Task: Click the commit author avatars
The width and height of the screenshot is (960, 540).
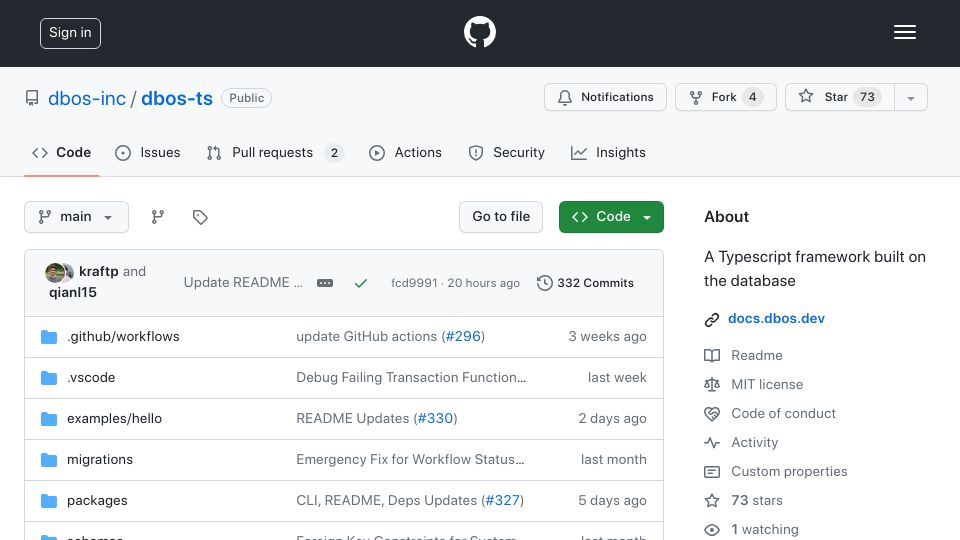Action: pos(59,272)
